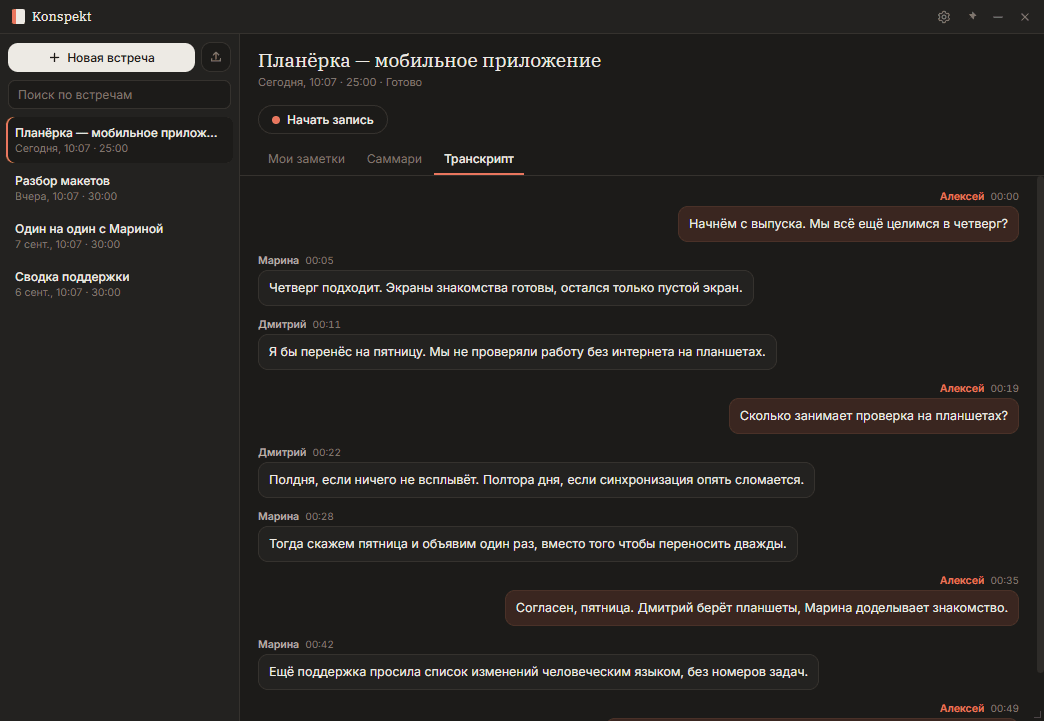Click the message "Ещё поддержка просила список изменений"

point(538,671)
